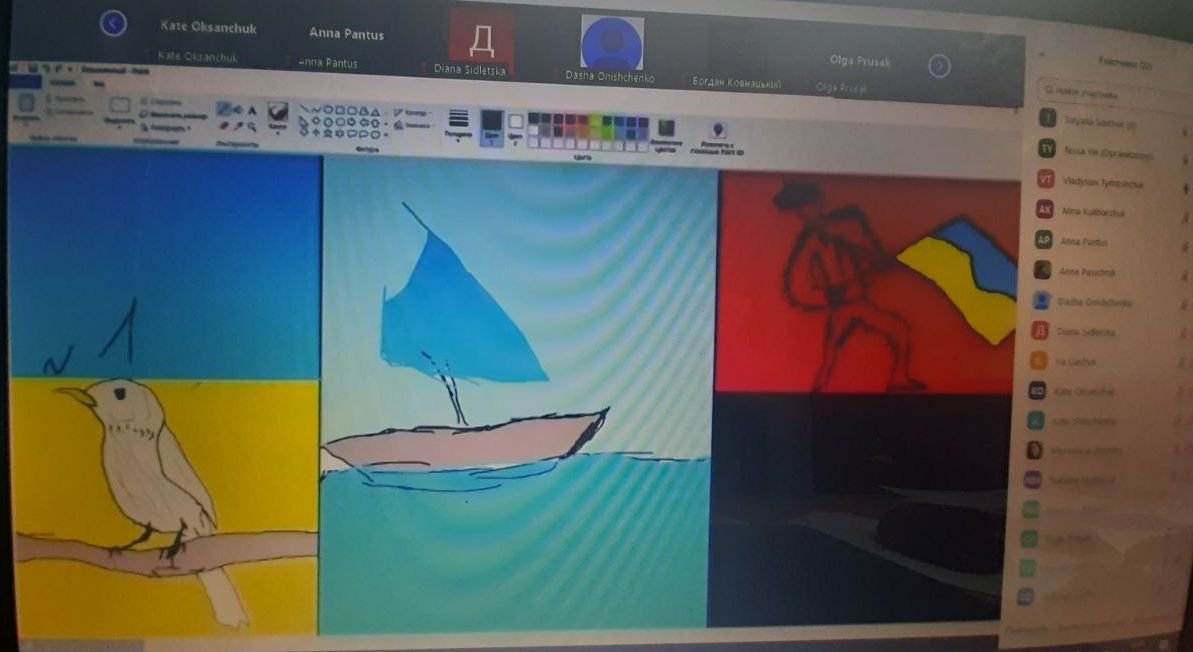The image size is (1193, 652).
Task: Pick the red swatch in palette
Action: point(570,118)
